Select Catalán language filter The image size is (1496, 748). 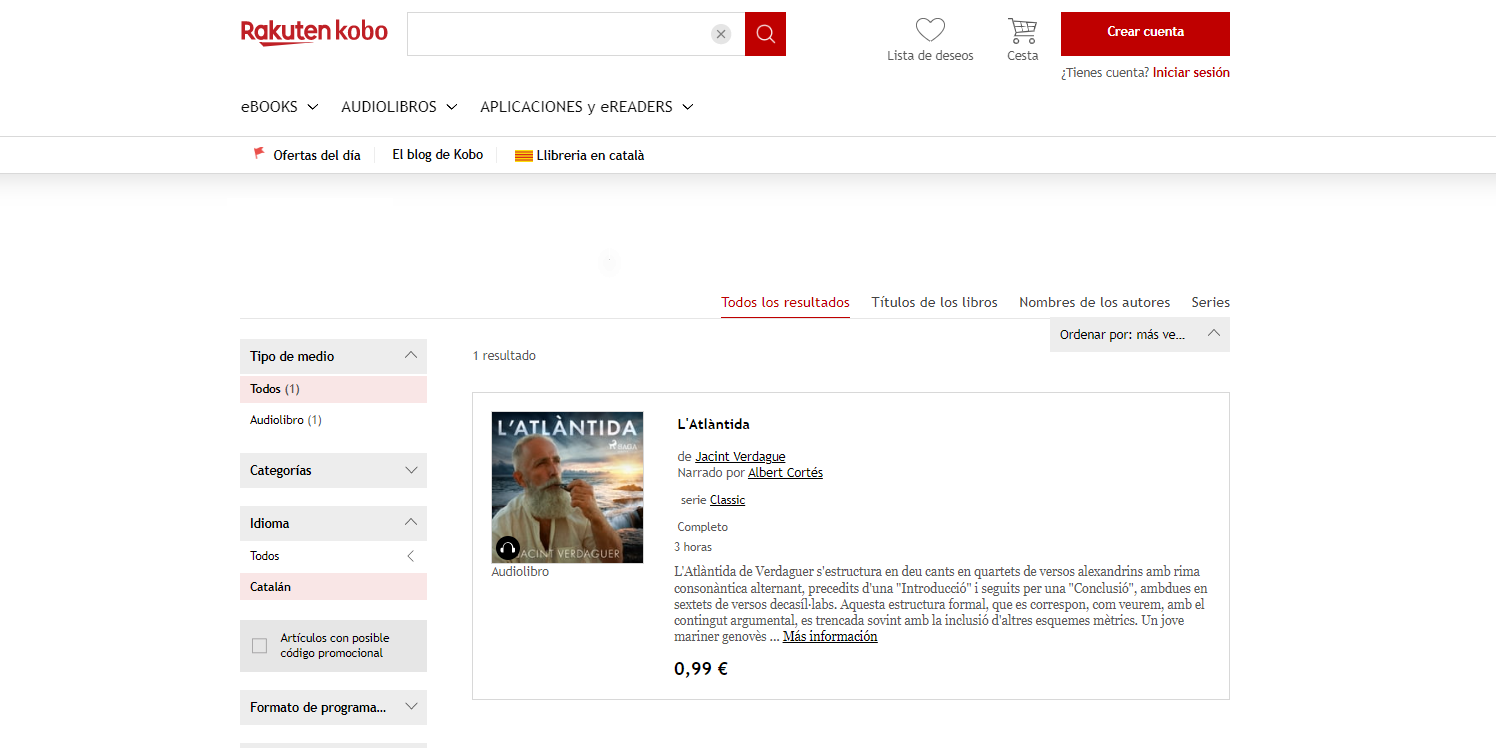click(x=266, y=586)
